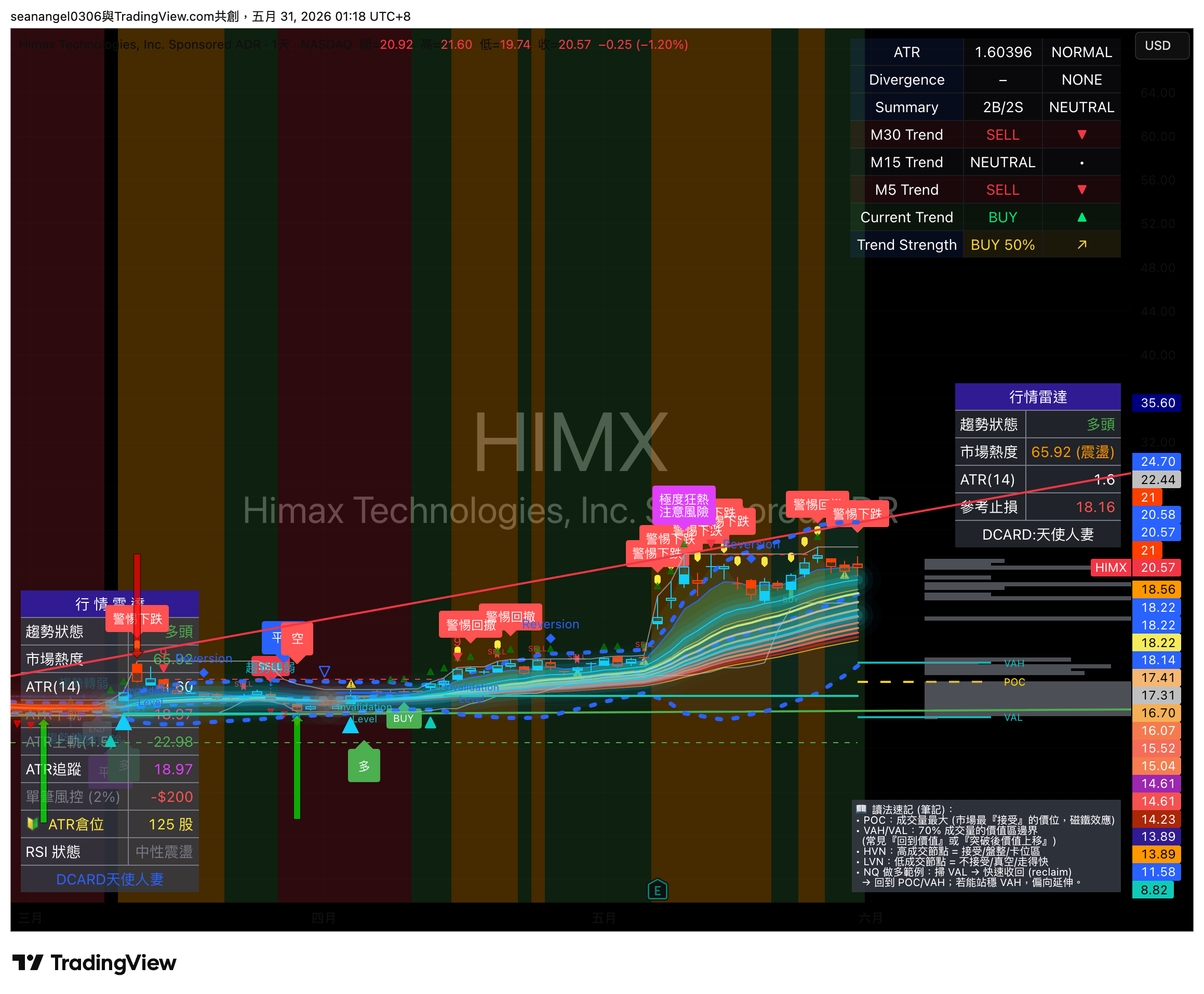Click NEUTRAL in the Summary row
The width and height of the screenshot is (1204, 994).
[x=1081, y=107]
